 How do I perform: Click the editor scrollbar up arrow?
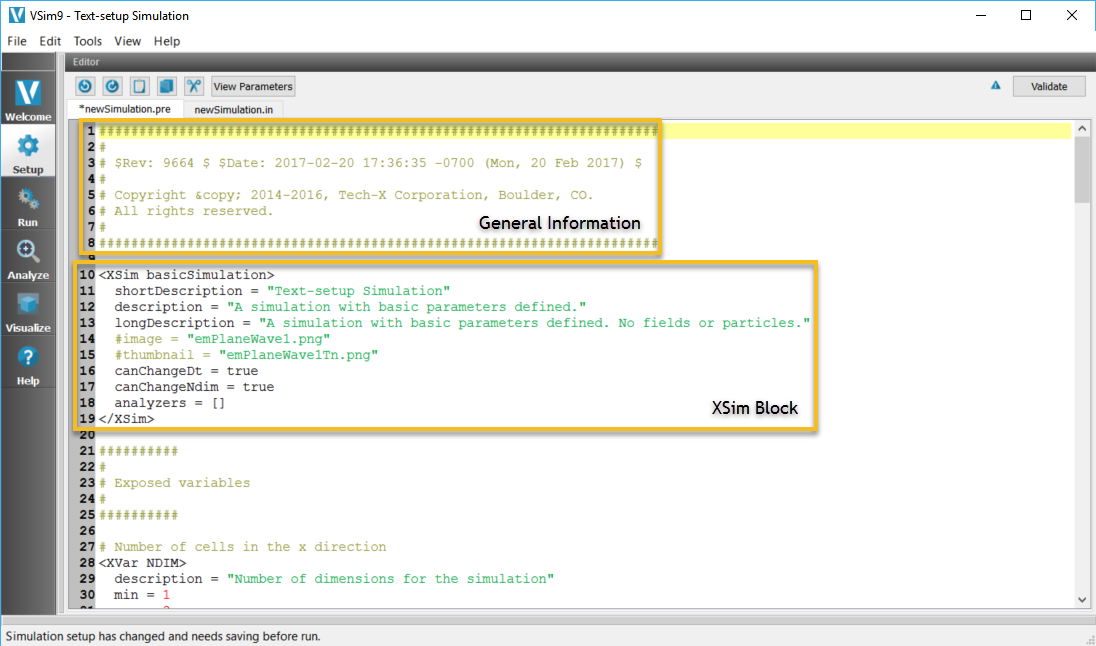[1082, 129]
